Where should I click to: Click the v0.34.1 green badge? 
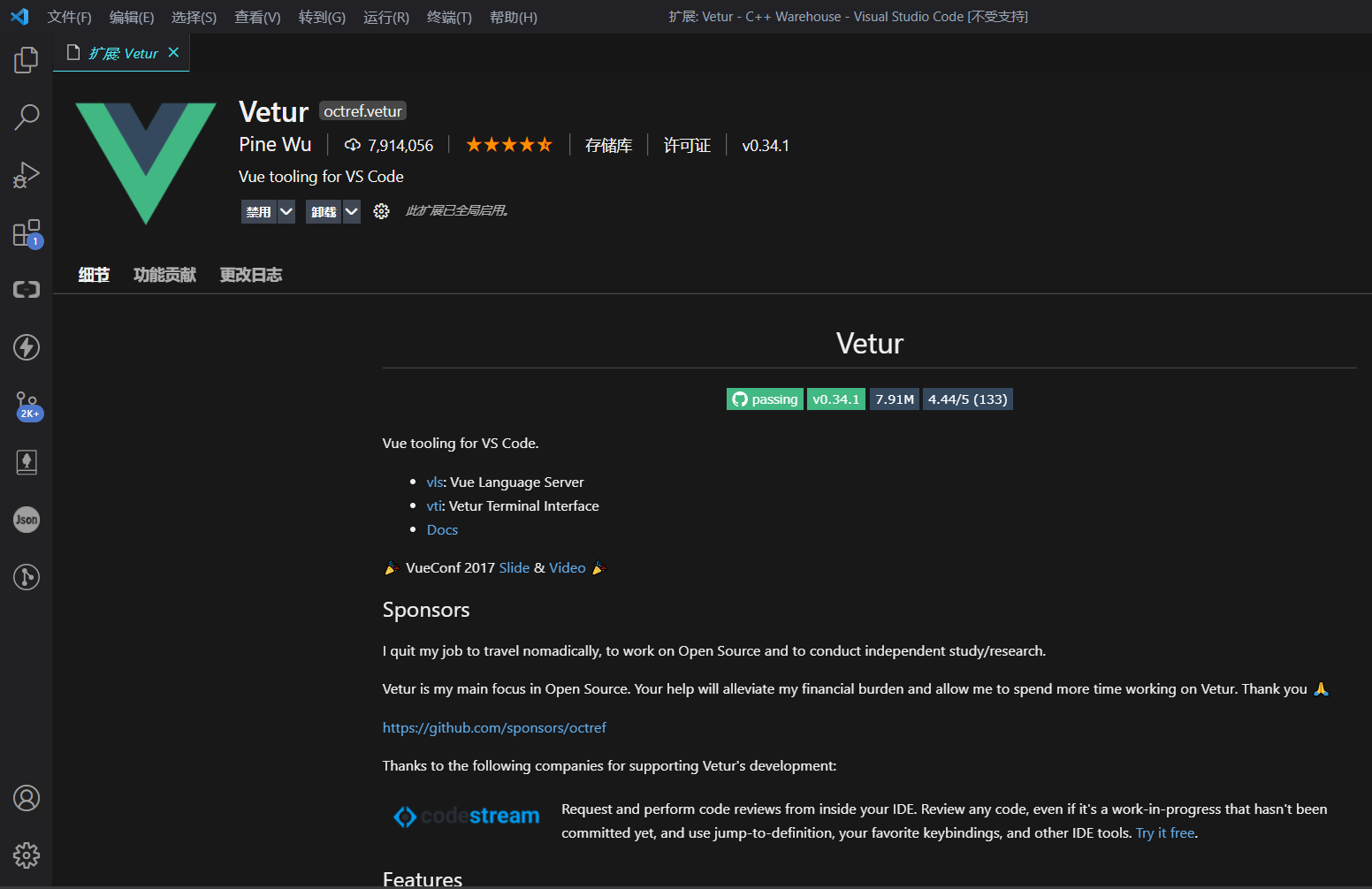pyautogui.click(x=836, y=399)
